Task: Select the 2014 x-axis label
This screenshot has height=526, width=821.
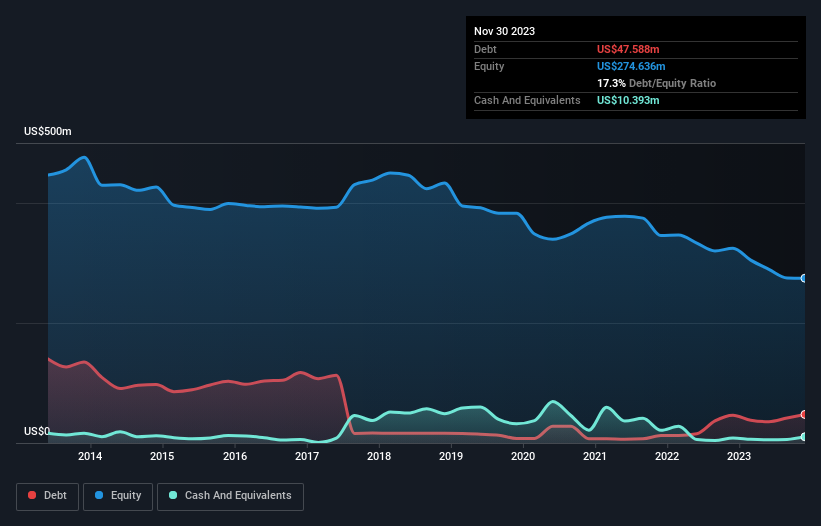Action: click(90, 457)
